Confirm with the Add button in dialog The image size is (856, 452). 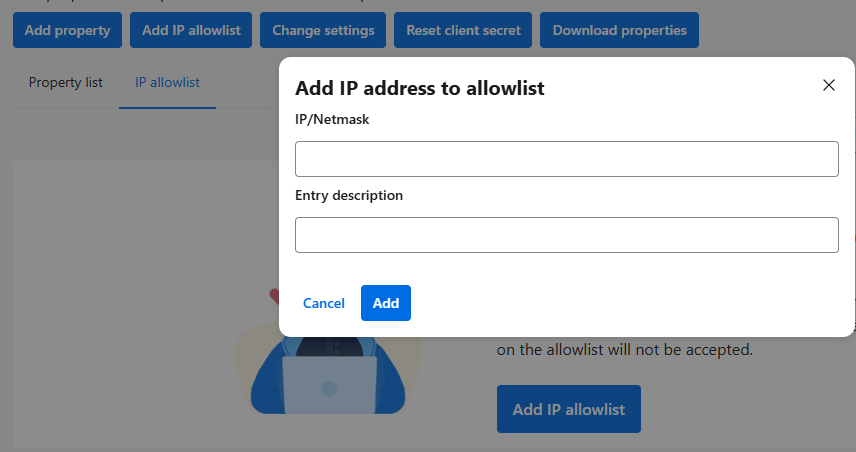[x=385, y=303]
